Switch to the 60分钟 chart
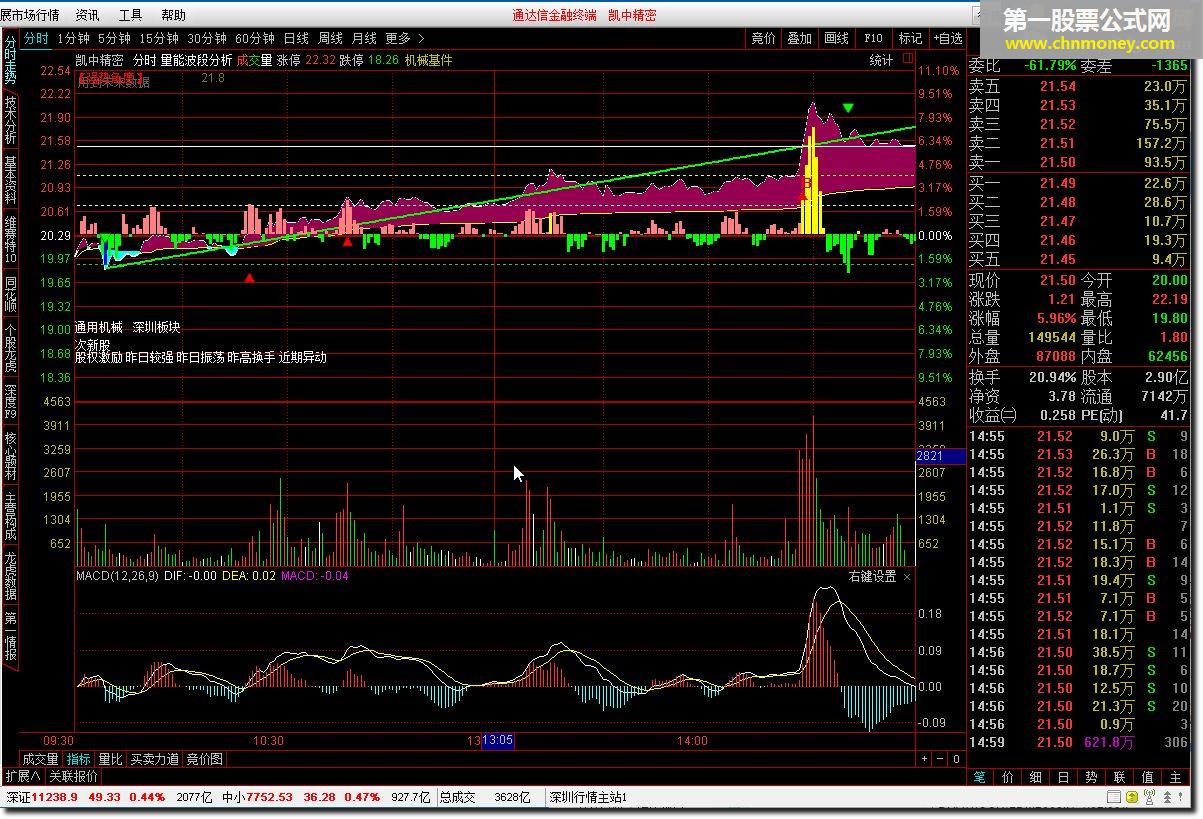1203x819 pixels. point(255,38)
